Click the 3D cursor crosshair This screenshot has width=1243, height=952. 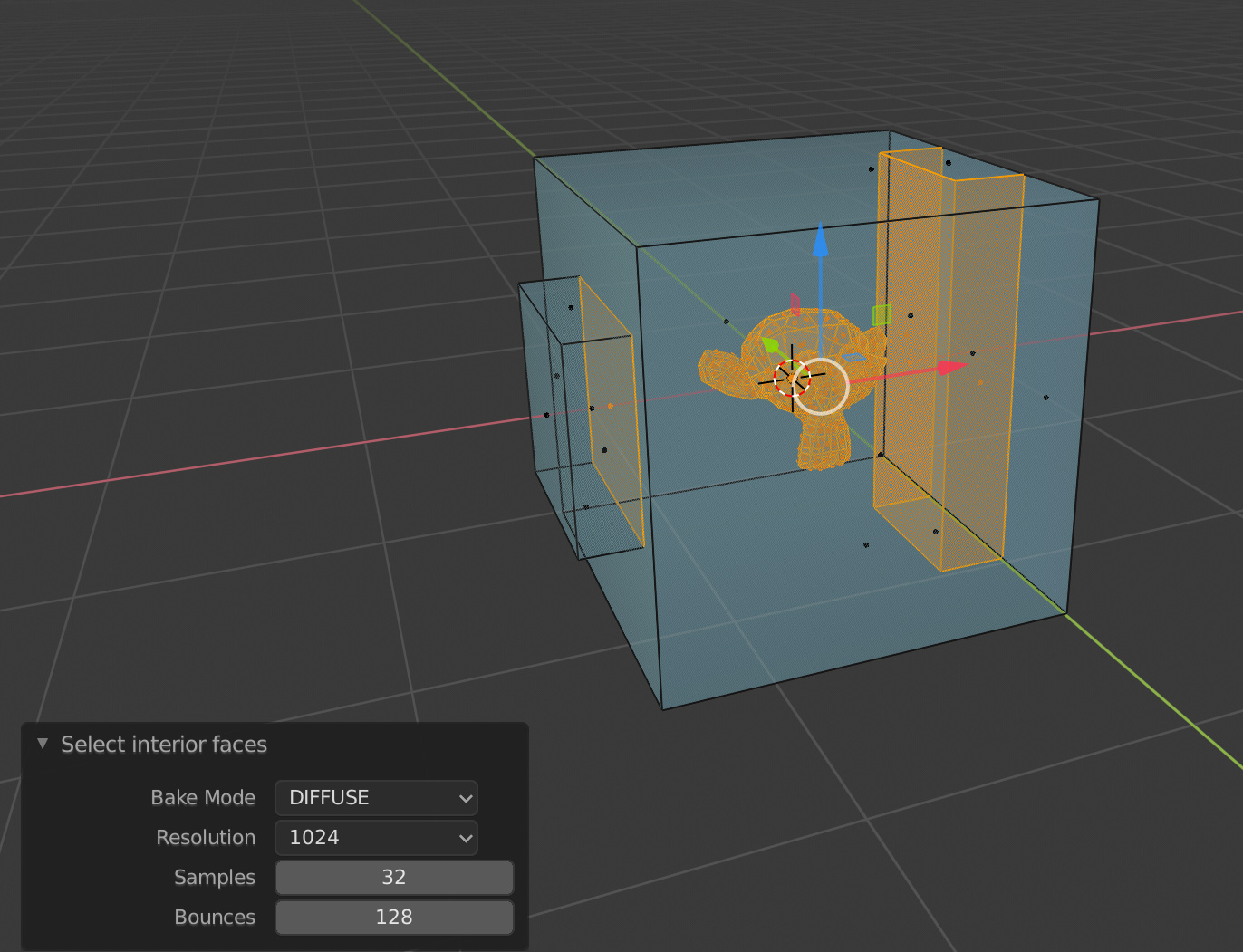coord(792,379)
